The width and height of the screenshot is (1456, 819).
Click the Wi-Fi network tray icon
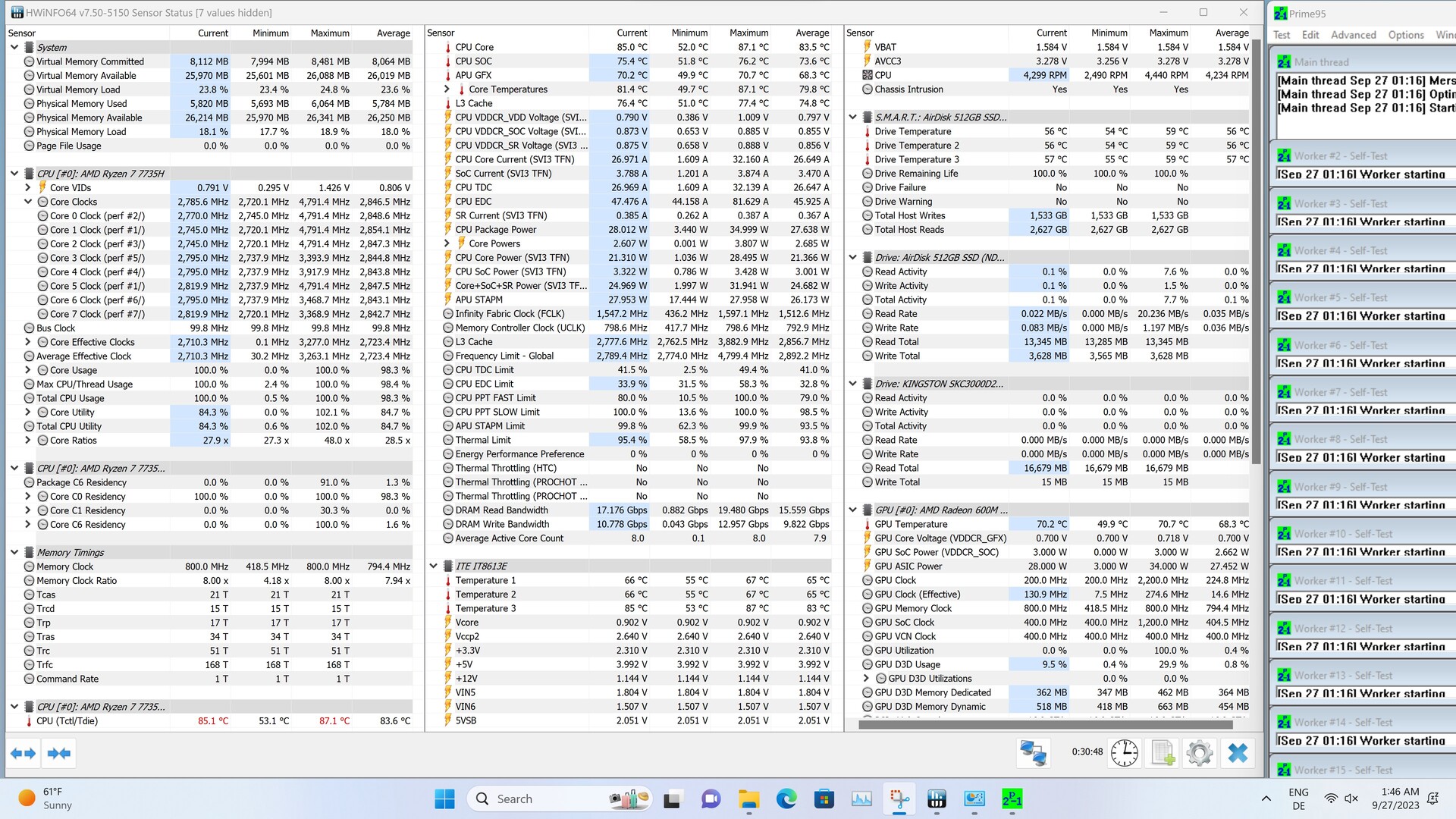point(1331,799)
